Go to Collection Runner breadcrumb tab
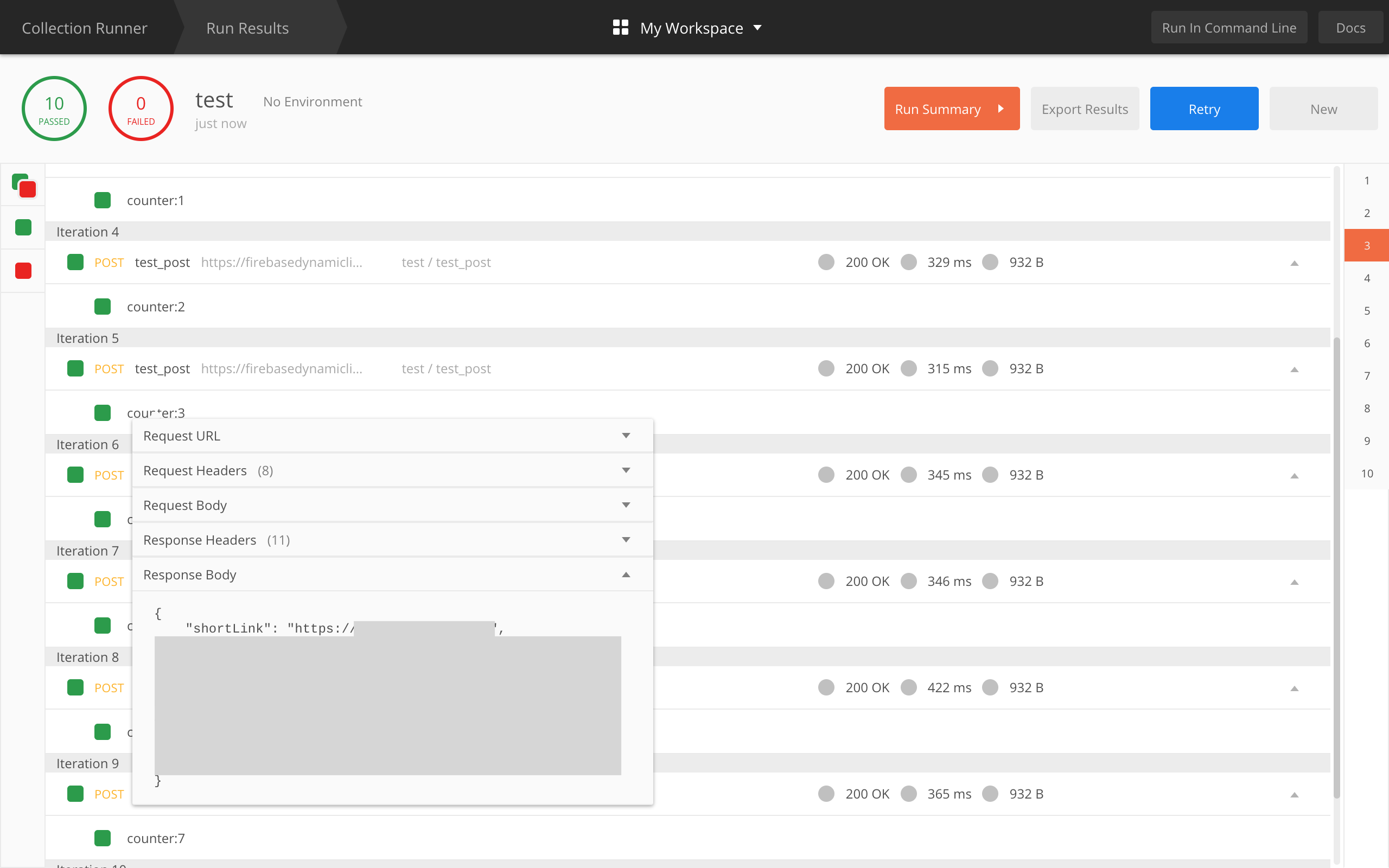 click(x=85, y=28)
